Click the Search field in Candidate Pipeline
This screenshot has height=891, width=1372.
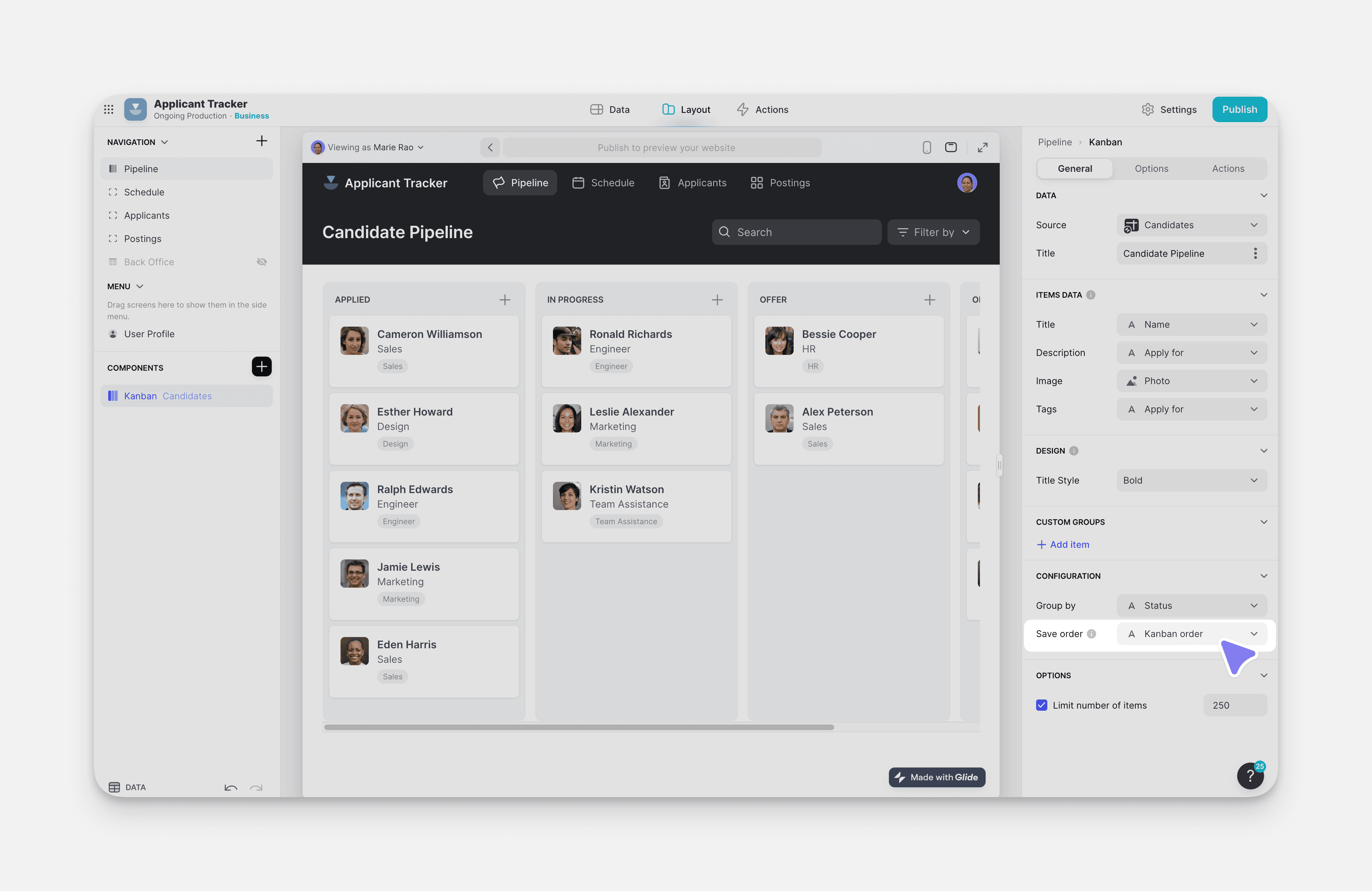[796, 232]
